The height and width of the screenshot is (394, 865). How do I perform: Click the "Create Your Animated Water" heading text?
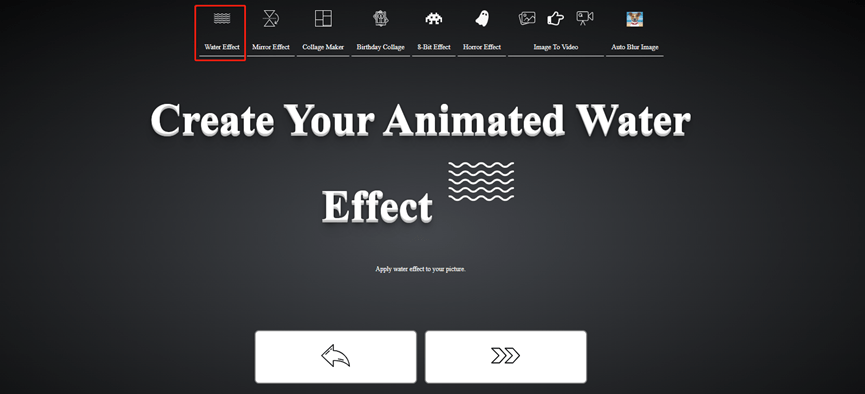[420, 120]
